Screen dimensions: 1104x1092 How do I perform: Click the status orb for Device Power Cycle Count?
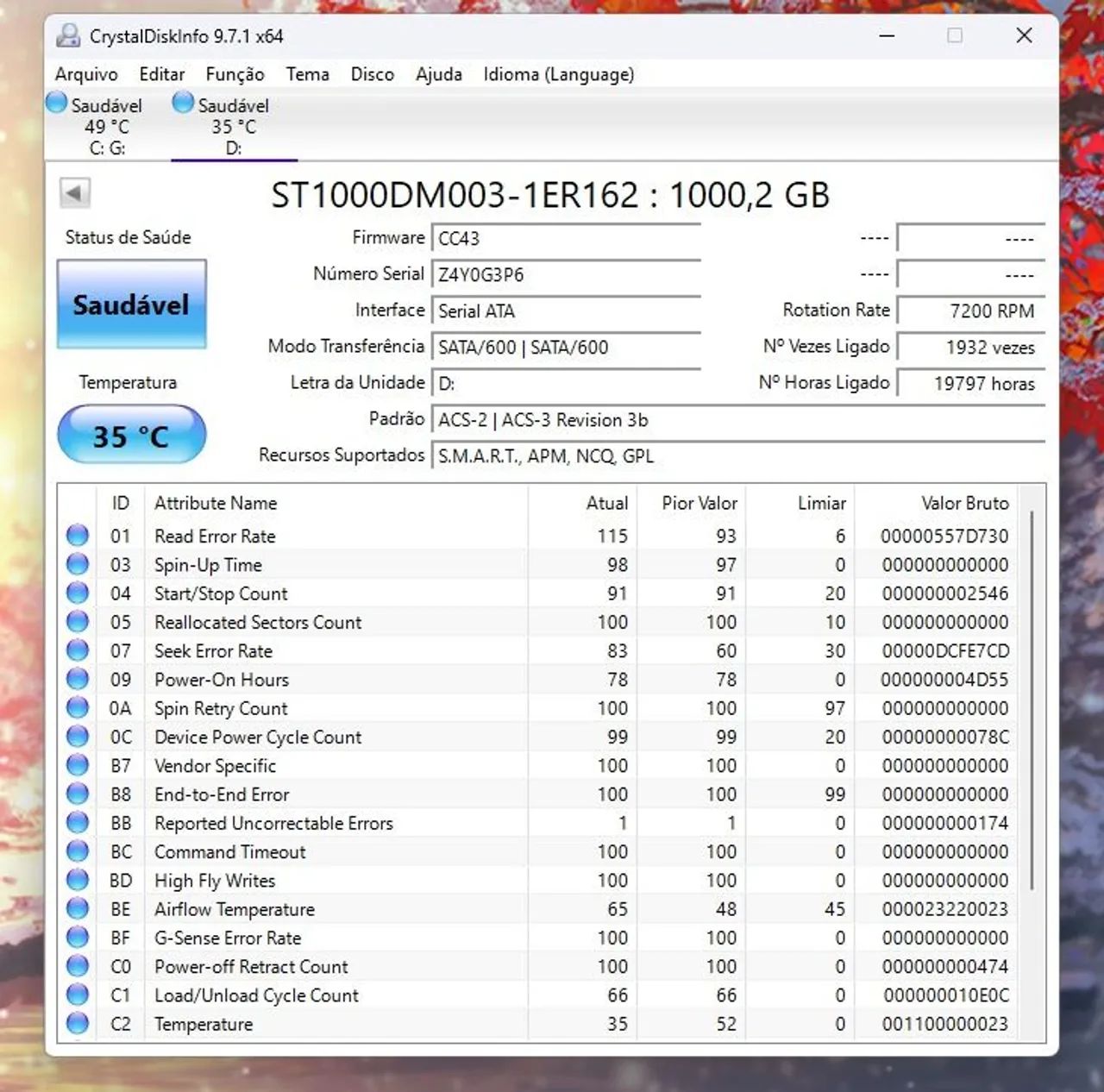pos(78,737)
